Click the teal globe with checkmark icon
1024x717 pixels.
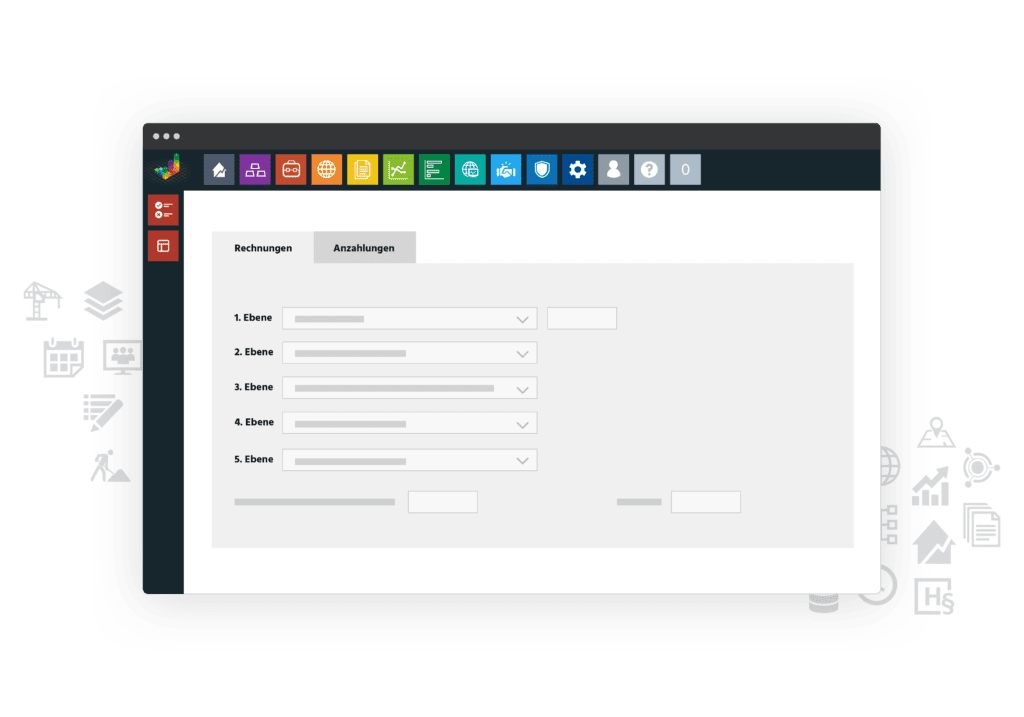(x=470, y=170)
